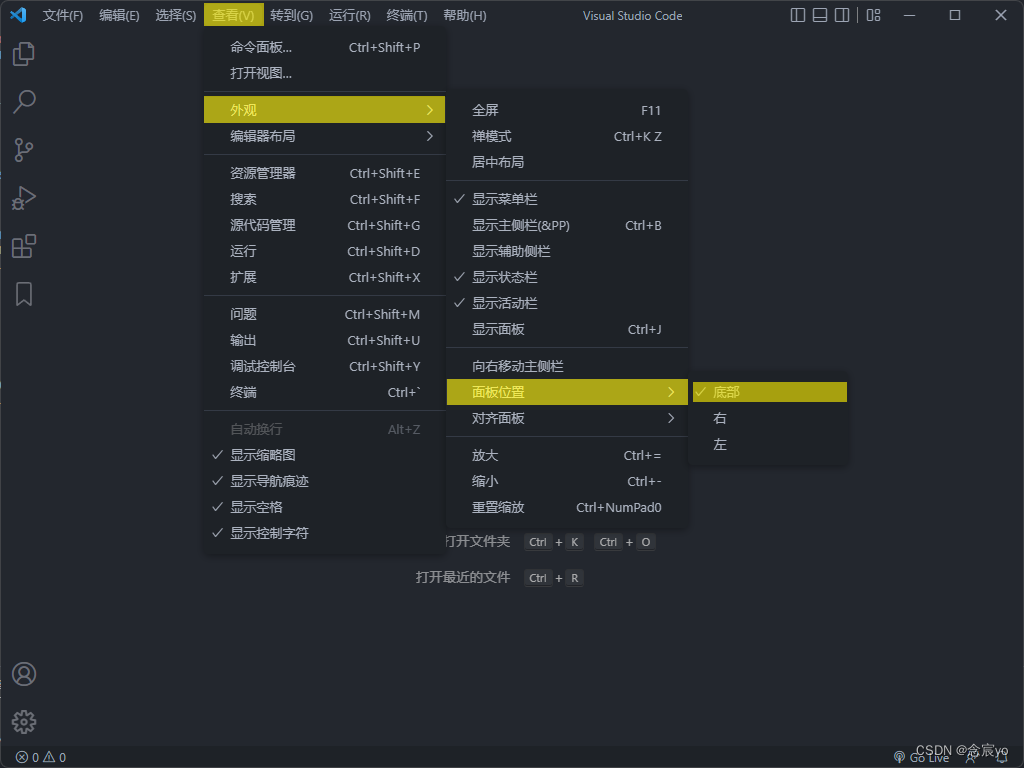Toggle primary sidebar layout icon in title bar
1024x768 pixels.
[797, 15]
